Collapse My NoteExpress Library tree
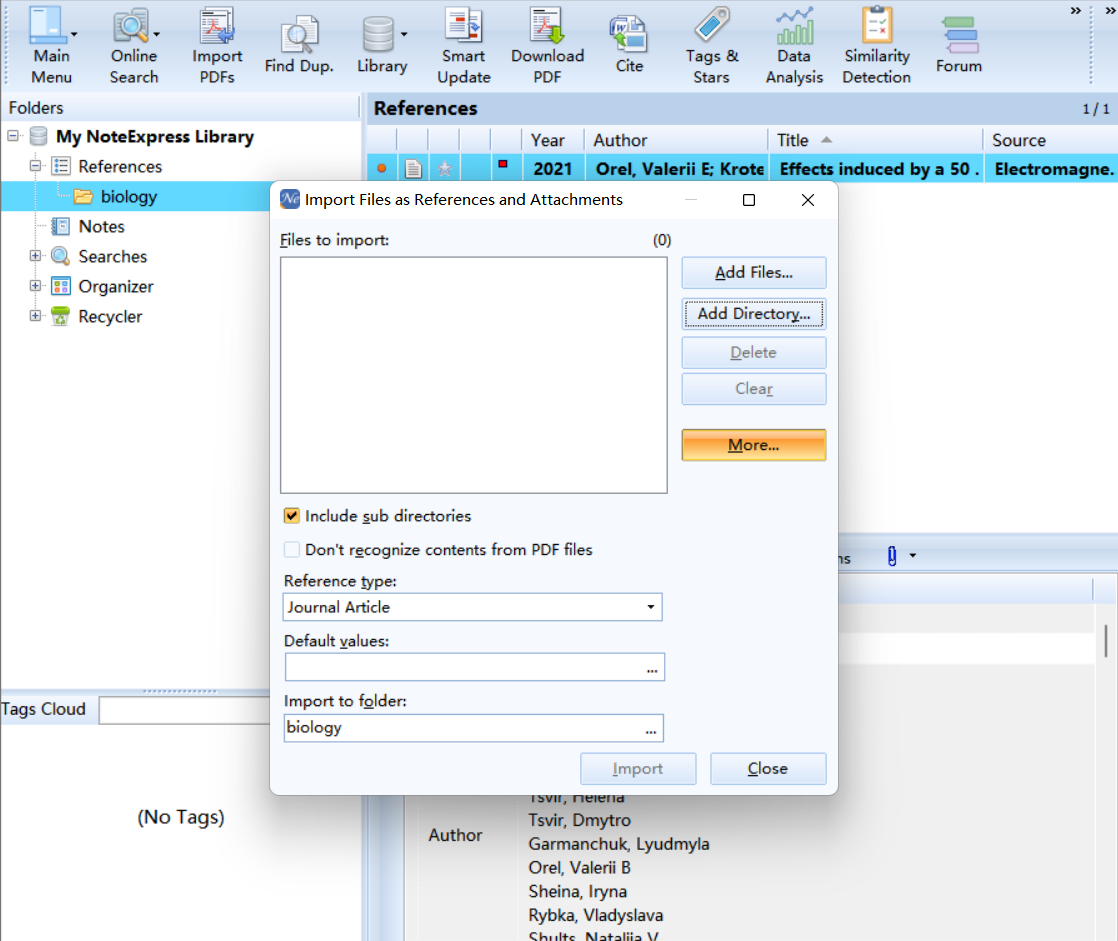 [13, 135]
